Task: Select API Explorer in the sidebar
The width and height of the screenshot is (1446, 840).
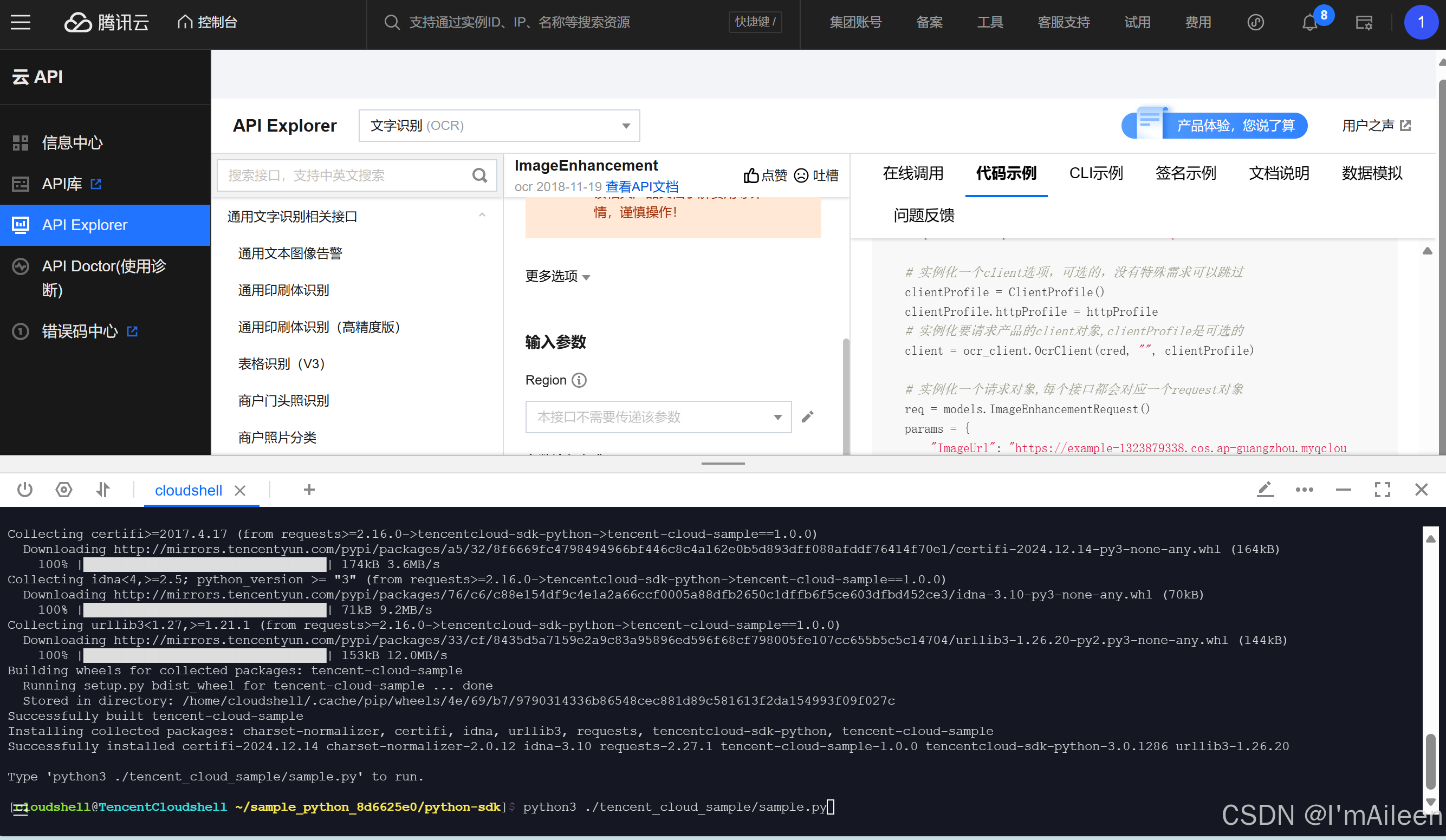Action: pos(106,225)
